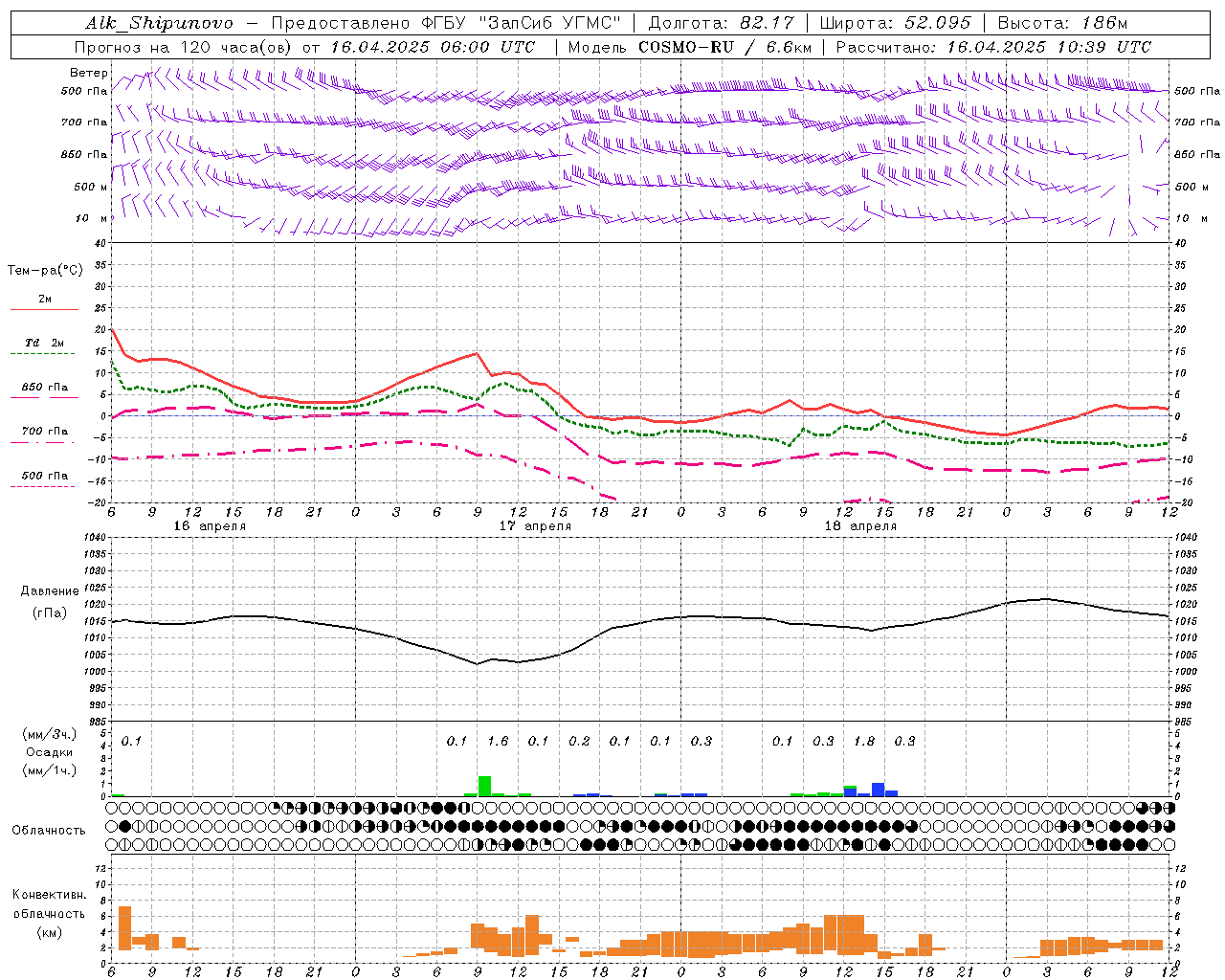Viewport: 1225px width, 980px height.
Task: Click the 1040 label on left pressure axis
Action: (93, 538)
